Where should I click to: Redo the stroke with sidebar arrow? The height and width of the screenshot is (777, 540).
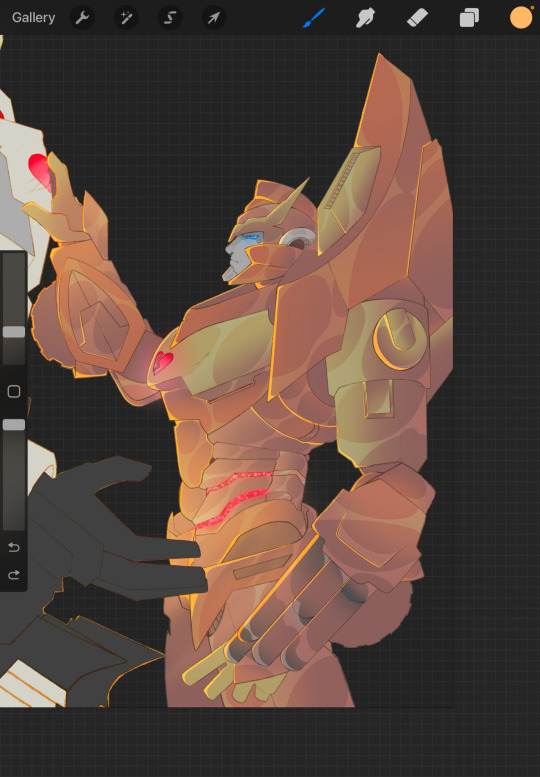tap(14, 574)
